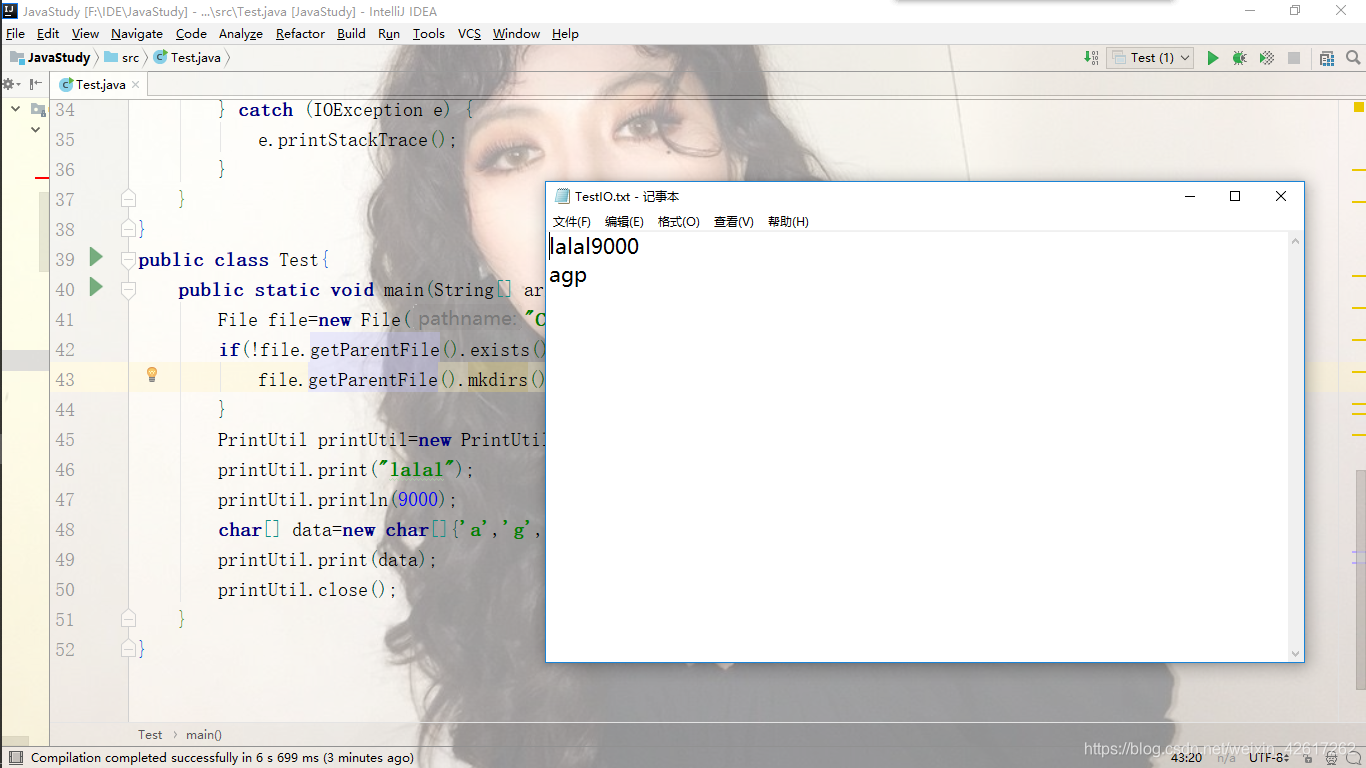Open the VCS menu
Viewport: 1366px width, 768px height.
coord(469,33)
